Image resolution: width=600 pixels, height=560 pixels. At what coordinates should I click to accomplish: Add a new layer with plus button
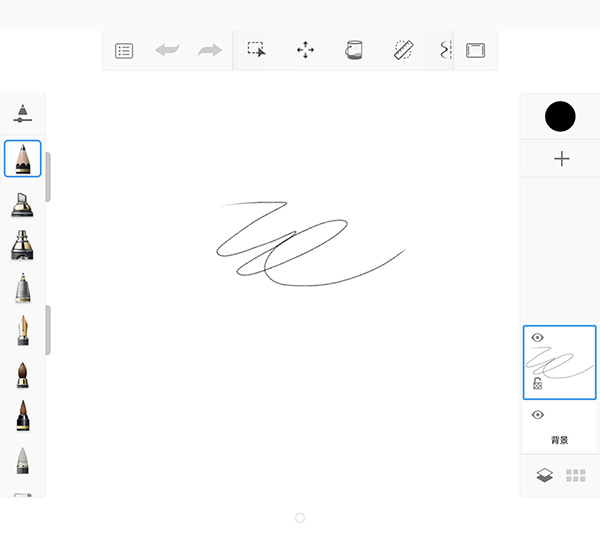pos(561,159)
